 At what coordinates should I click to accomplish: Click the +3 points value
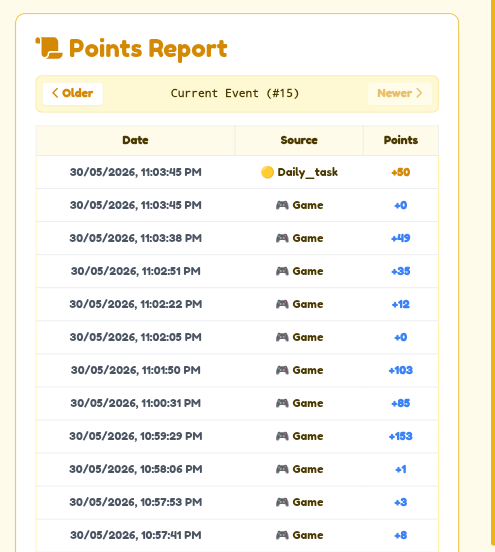pyautogui.click(x=401, y=502)
